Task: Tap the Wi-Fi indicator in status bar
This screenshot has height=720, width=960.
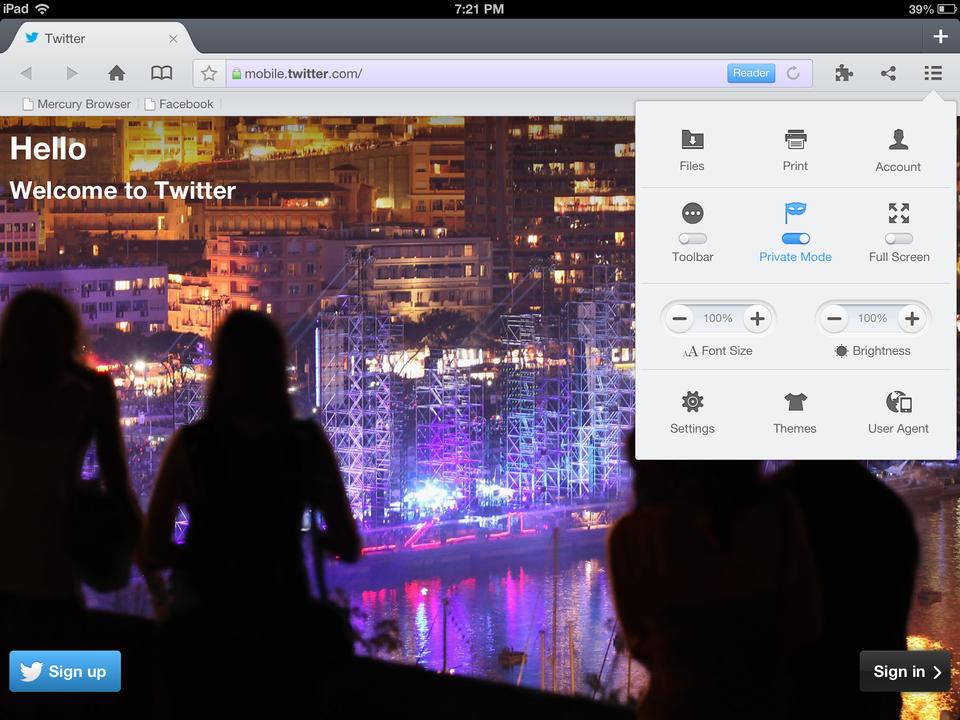Action: pyautogui.click(x=42, y=9)
